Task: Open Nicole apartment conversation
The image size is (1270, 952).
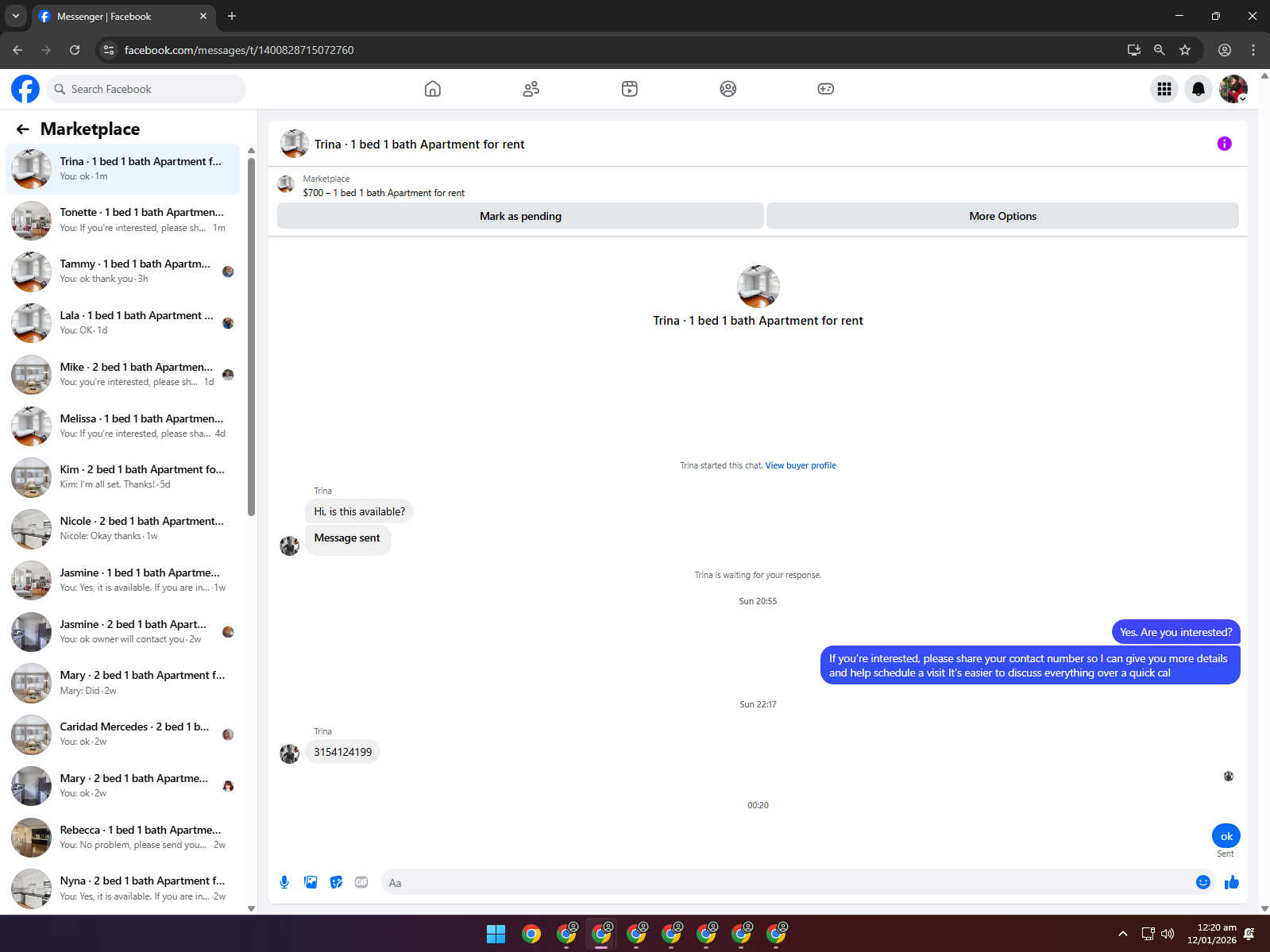Action: (x=123, y=529)
